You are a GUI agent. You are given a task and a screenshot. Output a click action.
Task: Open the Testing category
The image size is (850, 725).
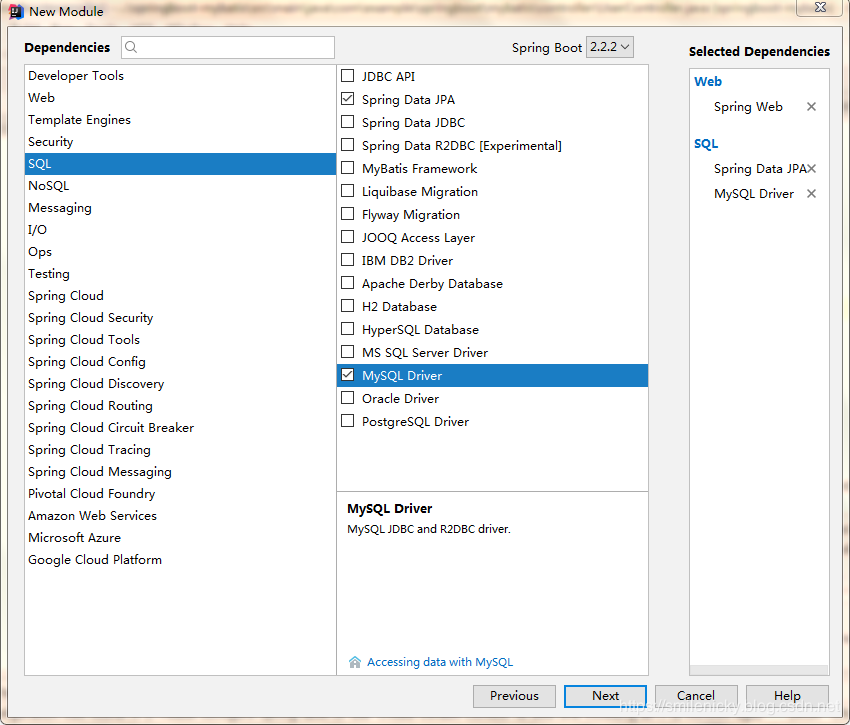point(180,274)
